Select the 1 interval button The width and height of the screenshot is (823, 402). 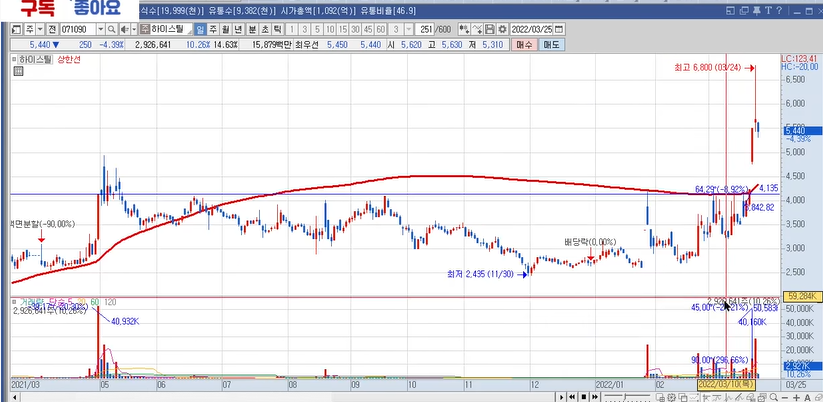click(291, 29)
